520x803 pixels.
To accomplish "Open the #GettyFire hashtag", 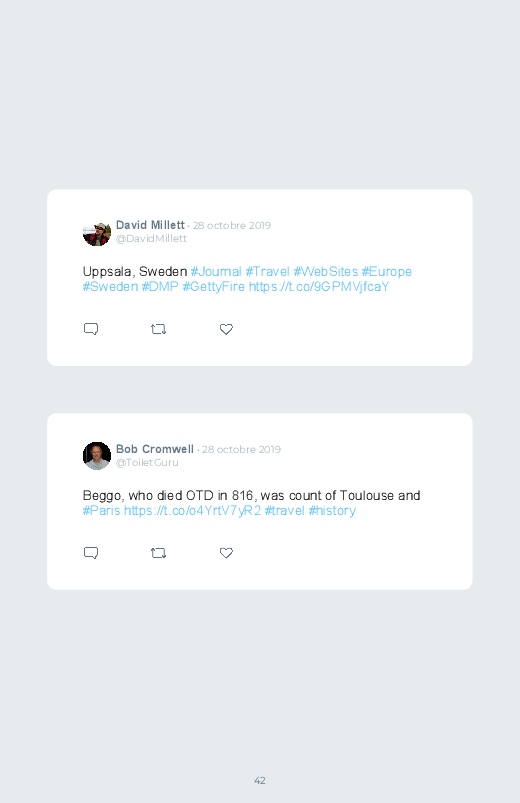I will coord(214,287).
